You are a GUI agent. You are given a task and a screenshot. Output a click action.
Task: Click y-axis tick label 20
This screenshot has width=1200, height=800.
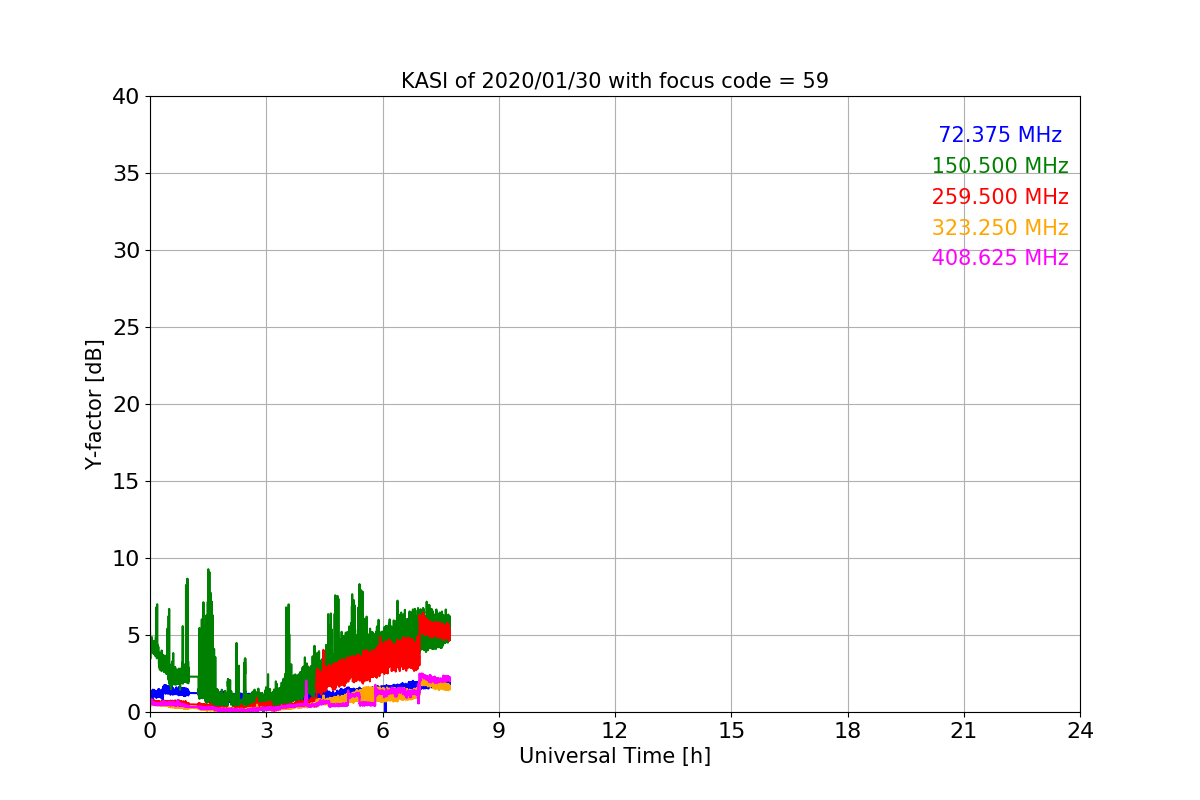[x=125, y=405]
